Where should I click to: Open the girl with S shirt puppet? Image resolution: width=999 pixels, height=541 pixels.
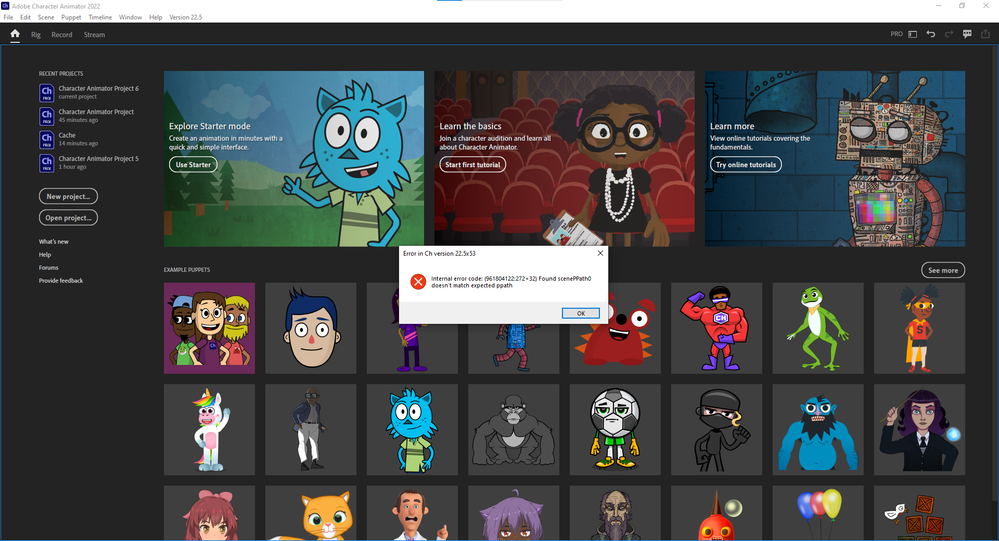click(x=919, y=328)
